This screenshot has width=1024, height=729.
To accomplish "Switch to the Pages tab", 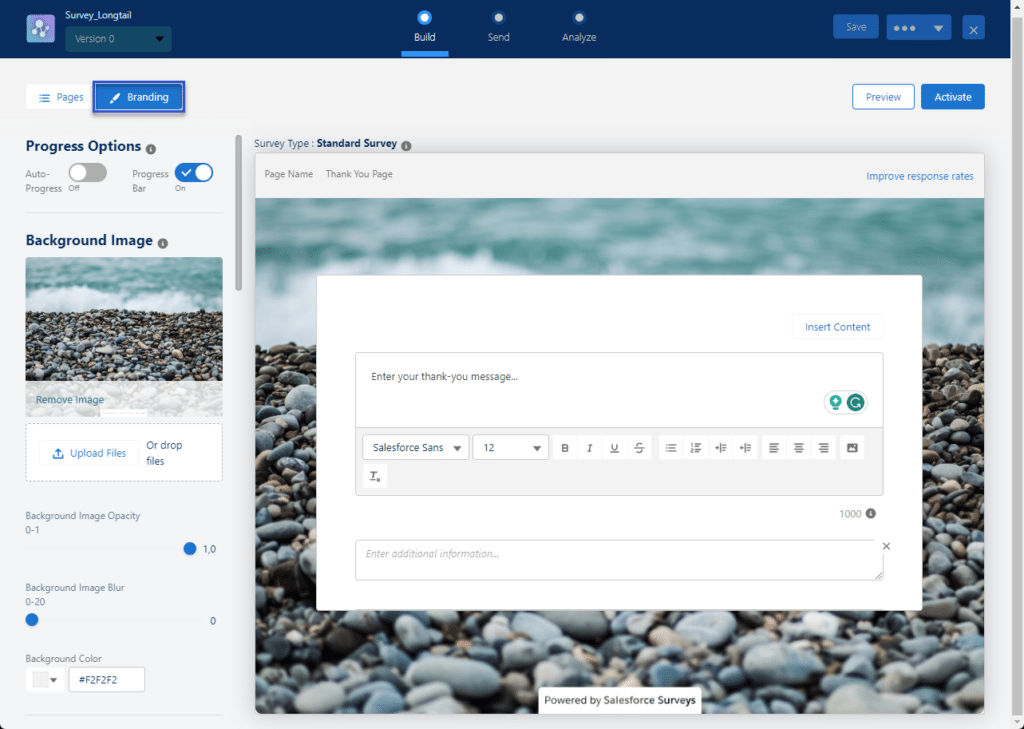I will tap(60, 97).
